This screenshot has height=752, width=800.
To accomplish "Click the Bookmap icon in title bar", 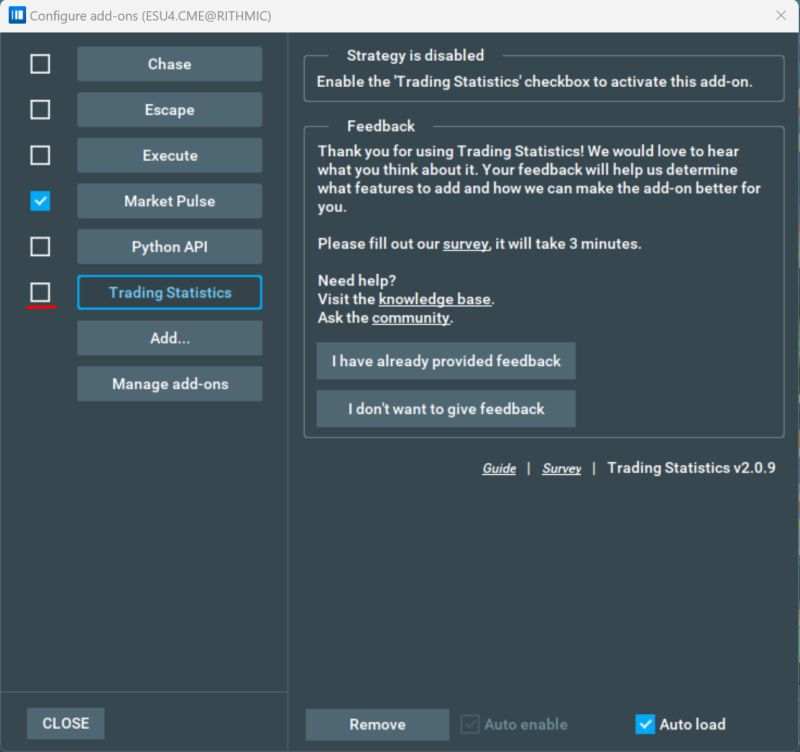I will pyautogui.click(x=17, y=15).
